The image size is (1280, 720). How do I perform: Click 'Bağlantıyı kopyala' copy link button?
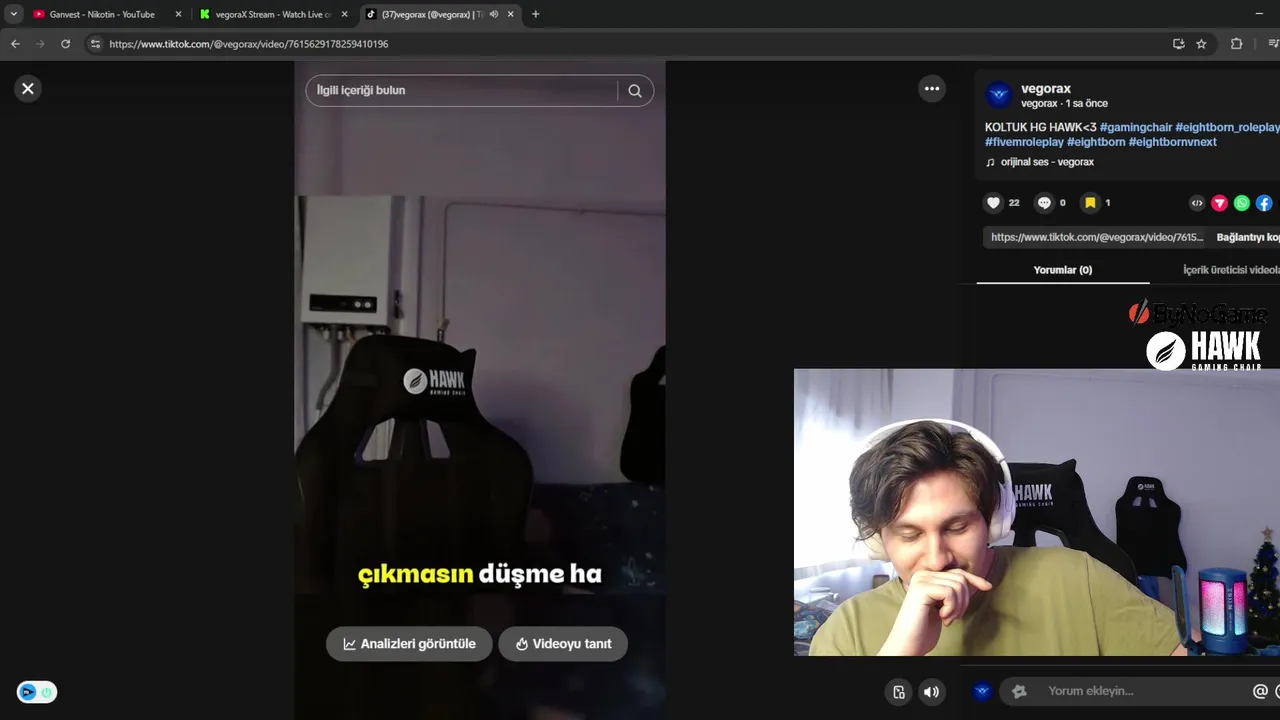coord(1247,238)
